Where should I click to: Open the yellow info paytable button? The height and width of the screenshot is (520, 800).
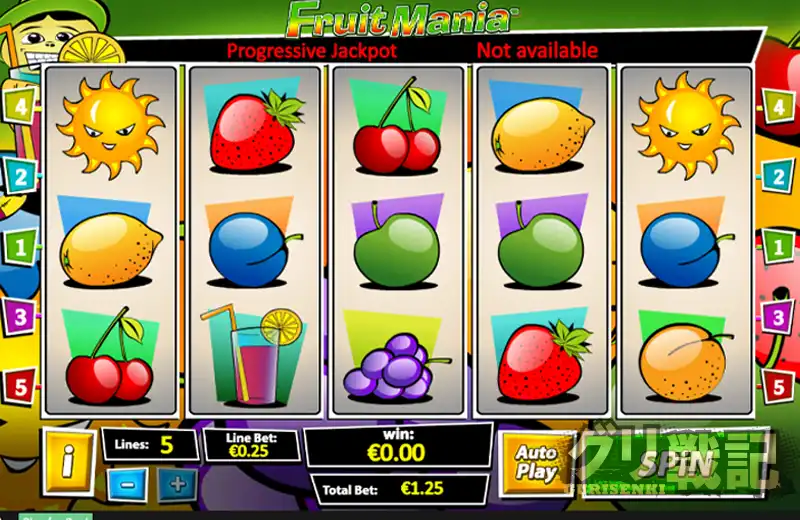(x=68, y=461)
